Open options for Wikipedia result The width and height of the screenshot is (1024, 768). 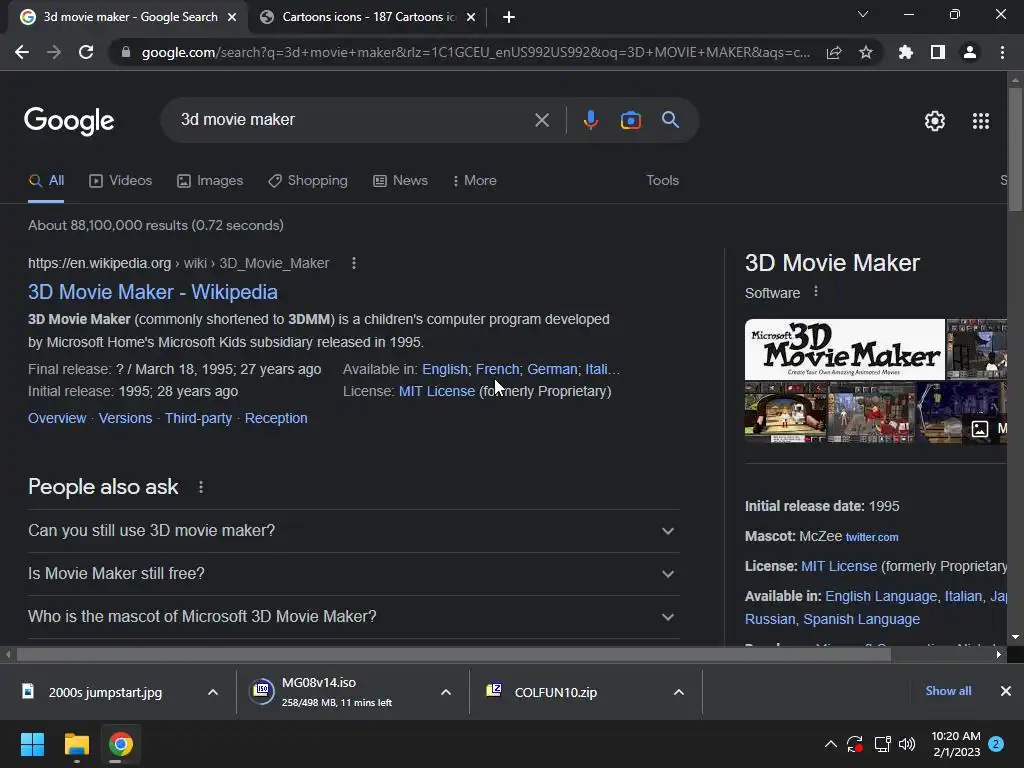(x=354, y=263)
